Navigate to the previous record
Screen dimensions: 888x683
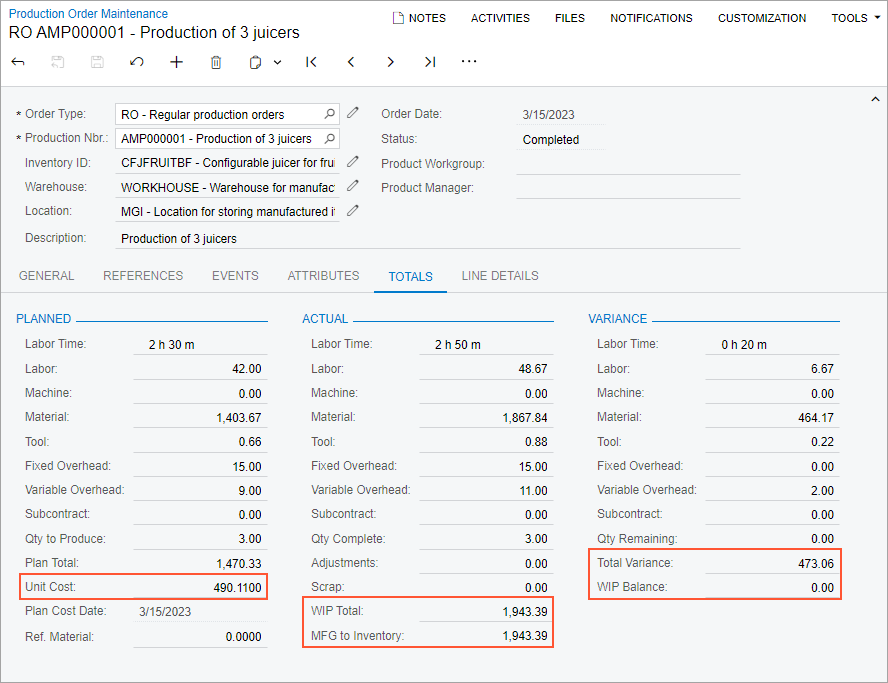pos(351,62)
